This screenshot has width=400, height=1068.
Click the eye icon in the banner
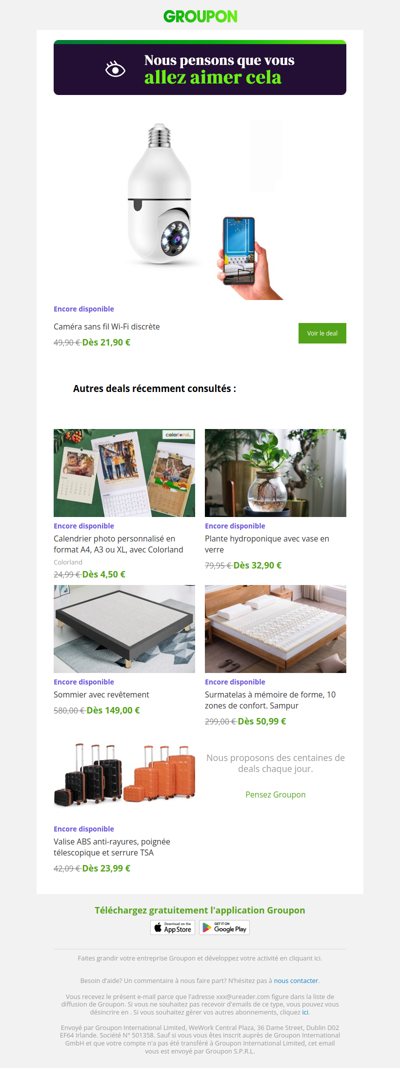pyautogui.click(x=115, y=69)
